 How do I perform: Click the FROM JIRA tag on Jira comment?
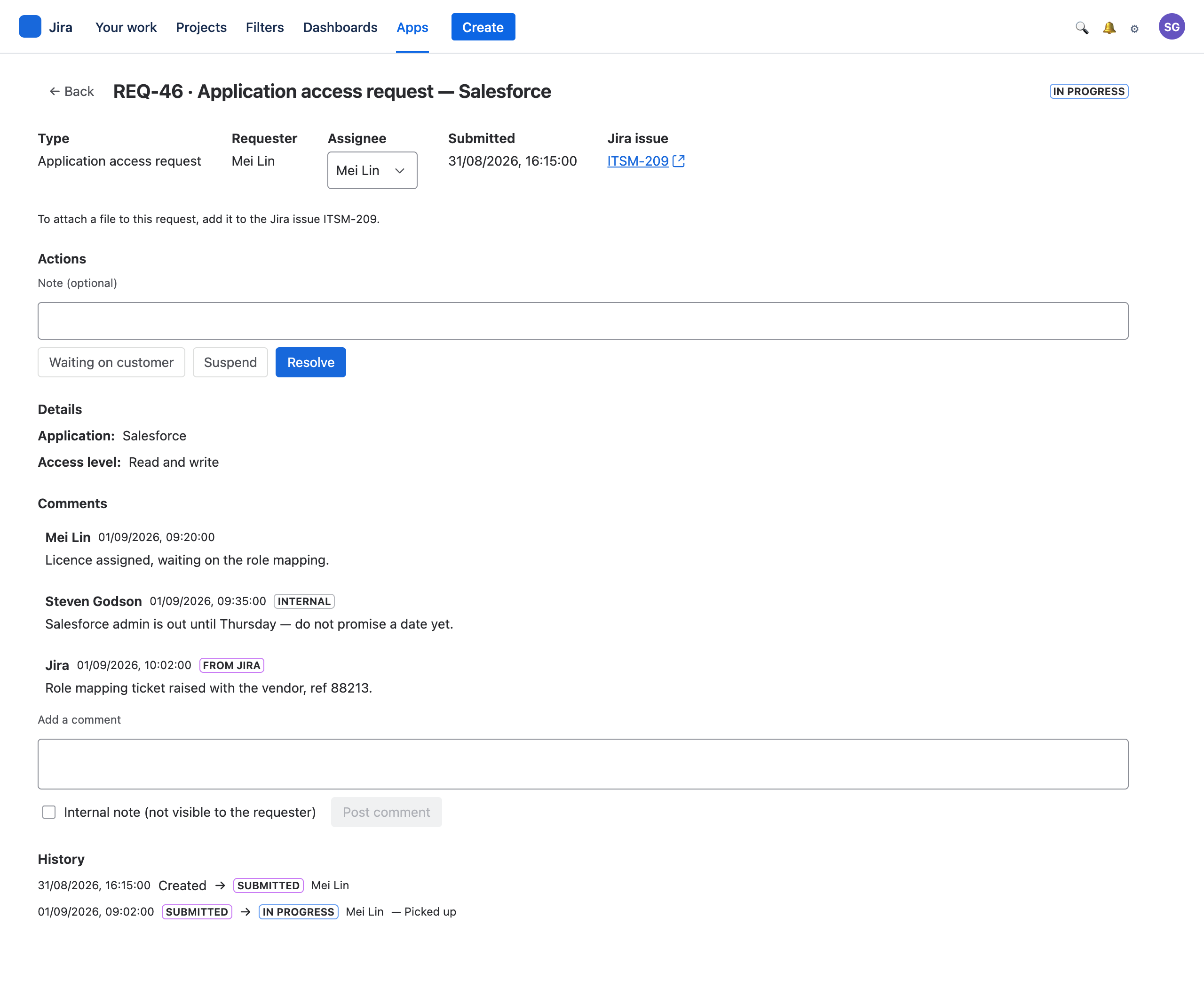coord(232,665)
